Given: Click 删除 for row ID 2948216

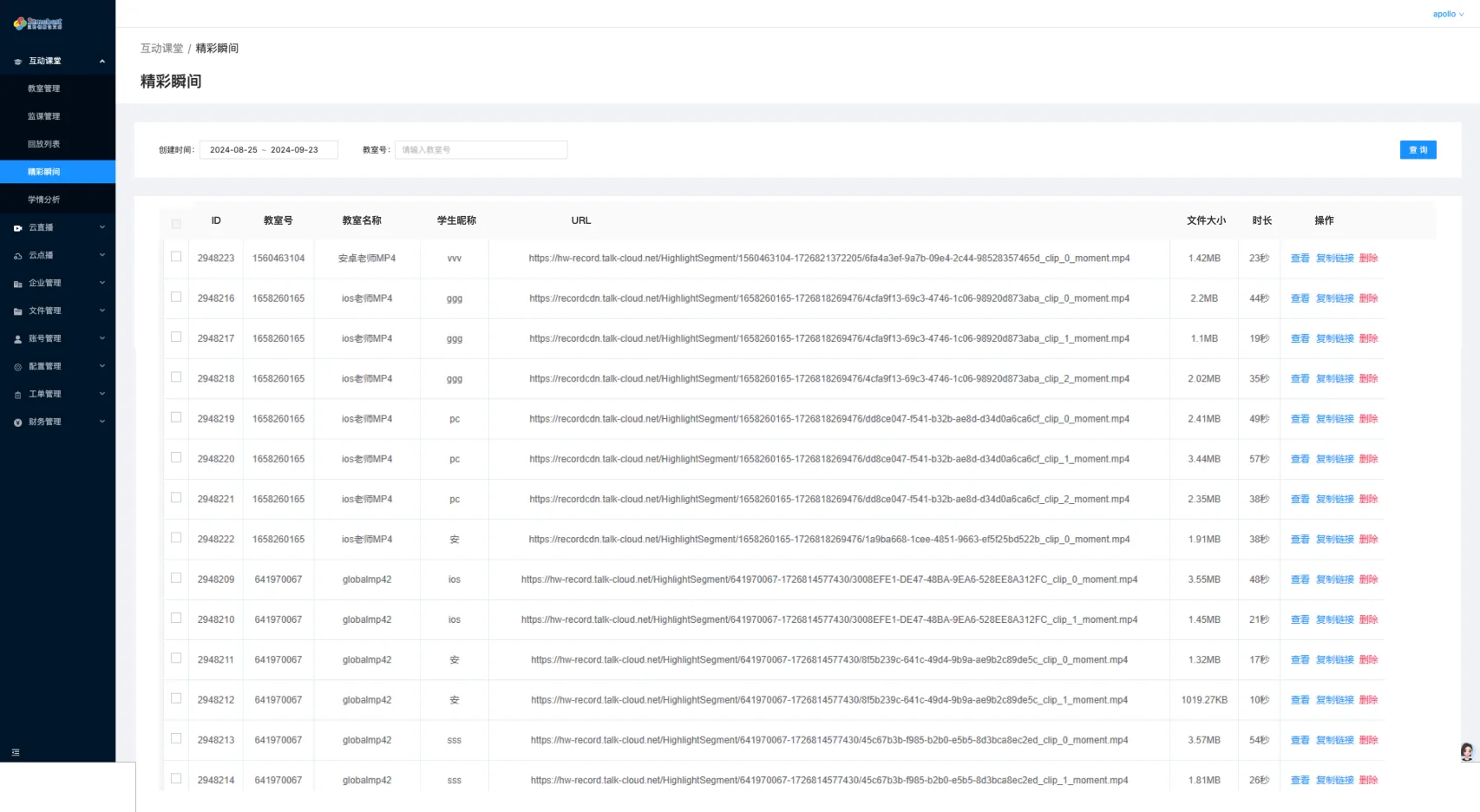Looking at the screenshot, I should 1368,298.
